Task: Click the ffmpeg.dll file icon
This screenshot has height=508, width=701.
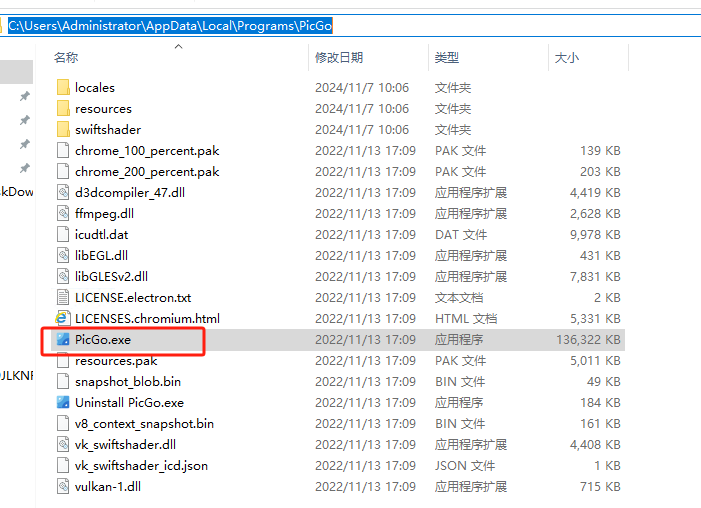Action: pos(63,213)
